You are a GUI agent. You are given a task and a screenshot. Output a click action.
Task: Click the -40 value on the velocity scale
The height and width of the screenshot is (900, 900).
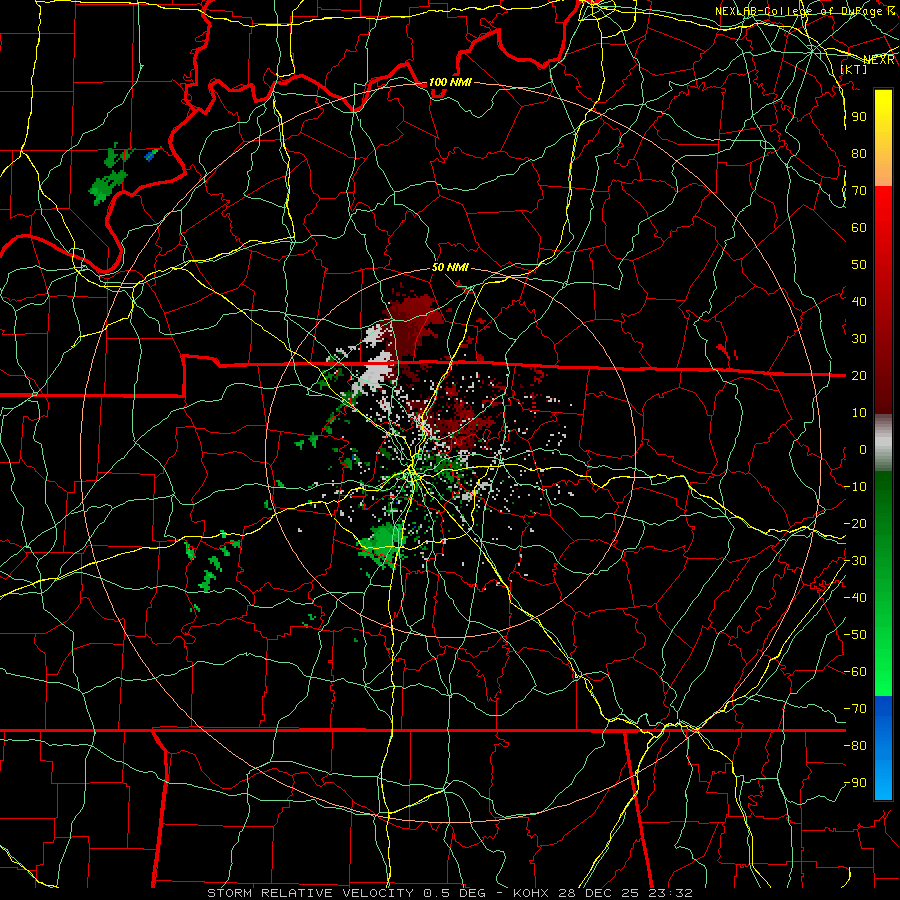click(x=855, y=598)
